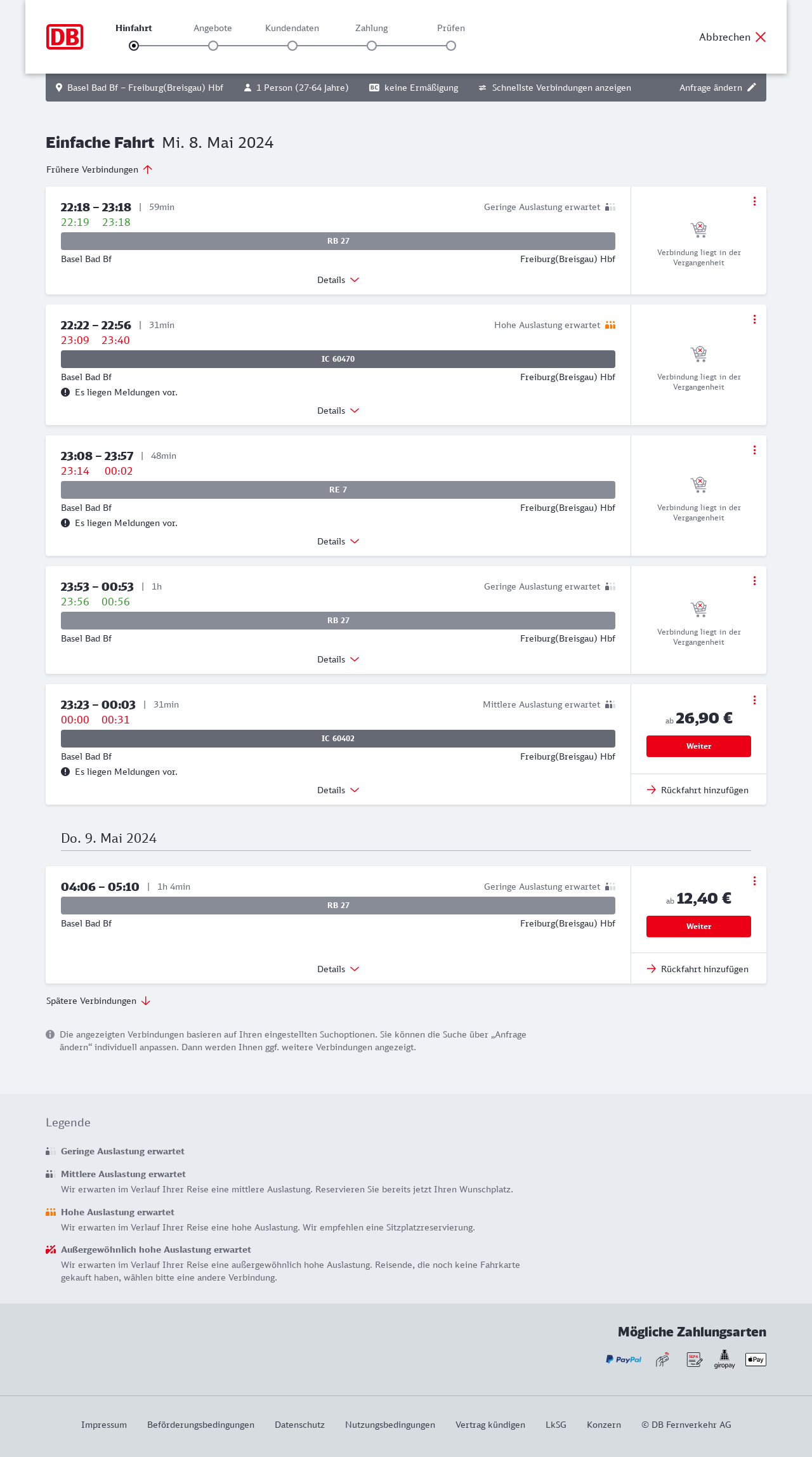Viewport: 812px width, 1457px height.
Task: Select the Zahlung step circle
Action: point(372,46)
